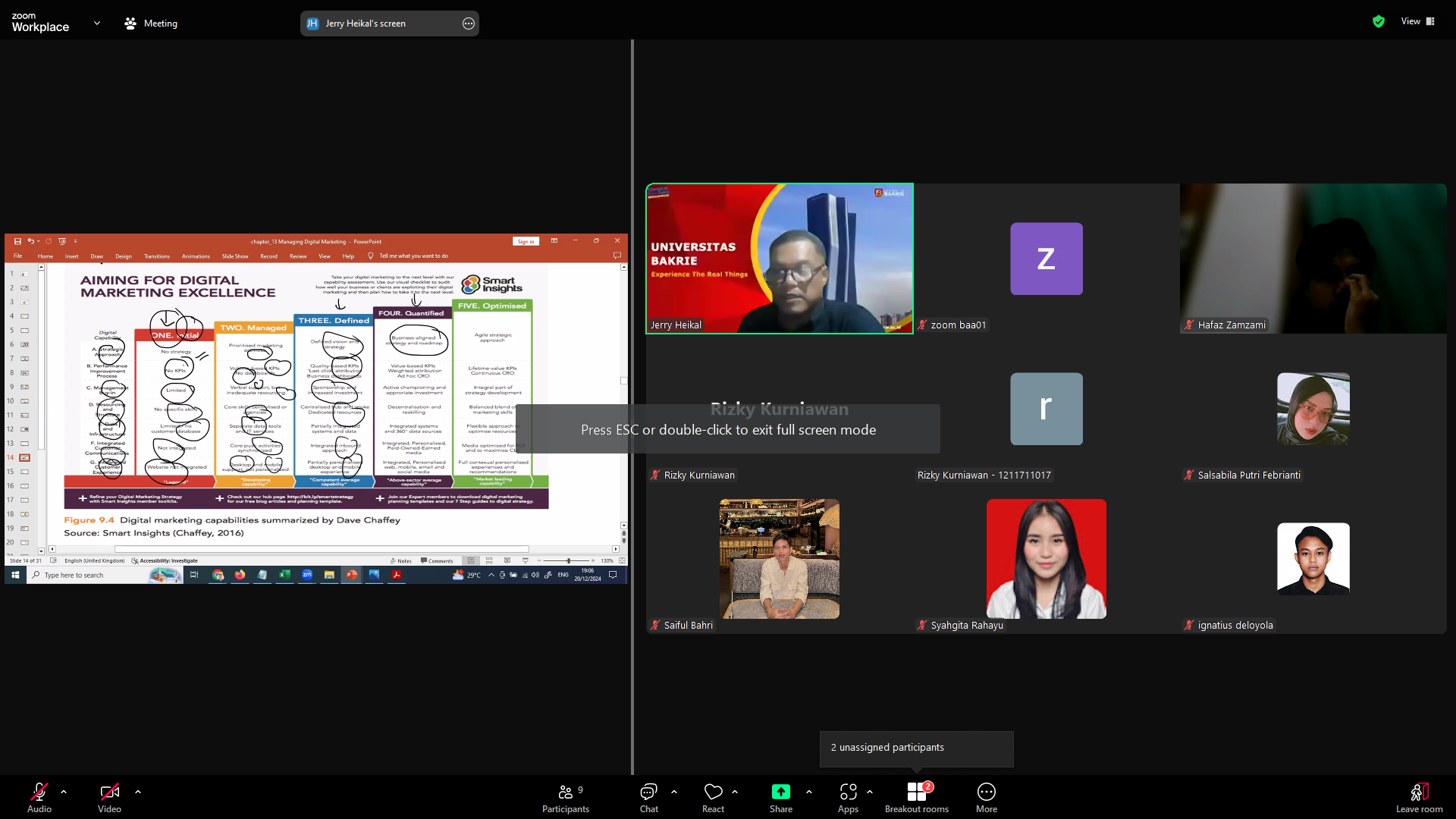Image resolution: width=1456 pixels, height=819 pixels.
Task: Open the Participants panel
Action: [566, 798]
